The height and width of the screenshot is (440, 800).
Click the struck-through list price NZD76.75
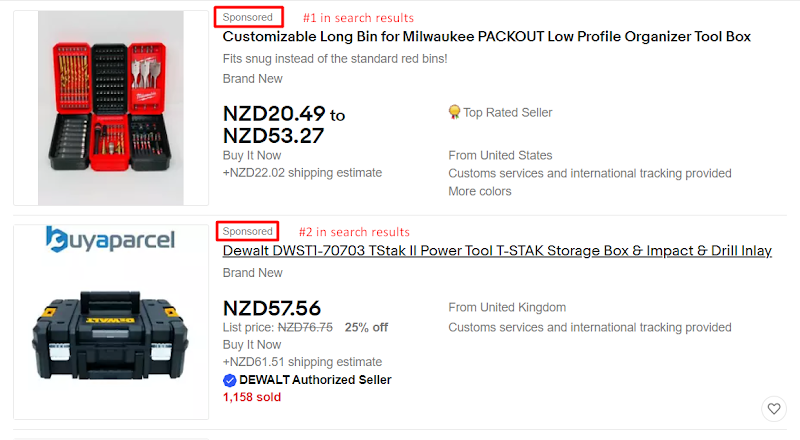coord(305,327)
